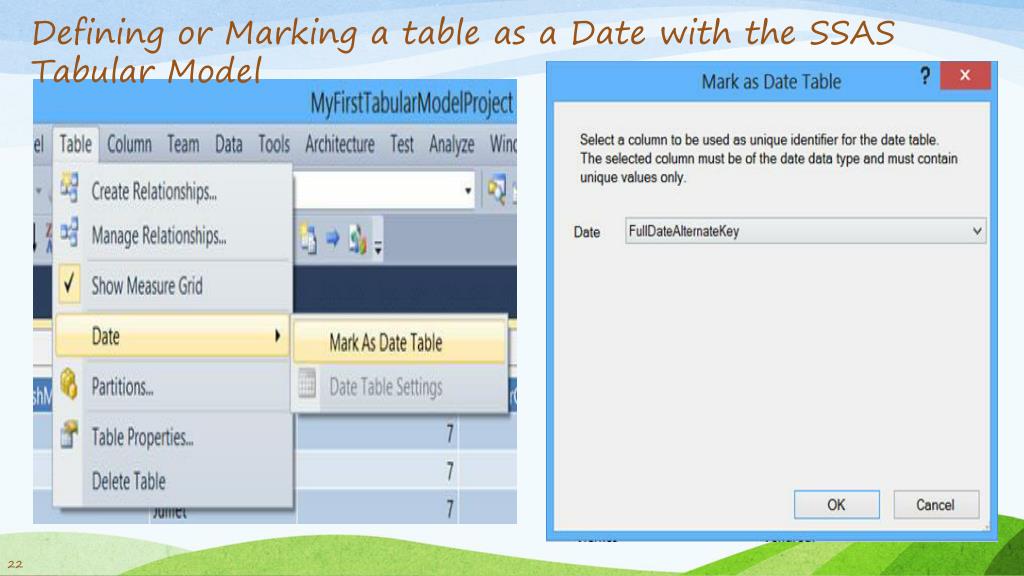
Task: Select the Date submenu item
Action: coord(173,336)
